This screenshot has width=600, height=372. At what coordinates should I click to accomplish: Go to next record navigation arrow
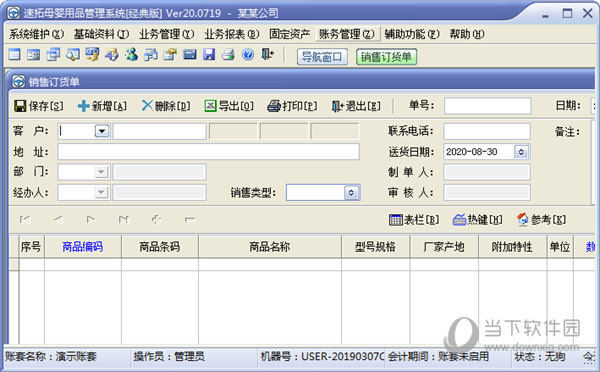click(x=91, y=220)
